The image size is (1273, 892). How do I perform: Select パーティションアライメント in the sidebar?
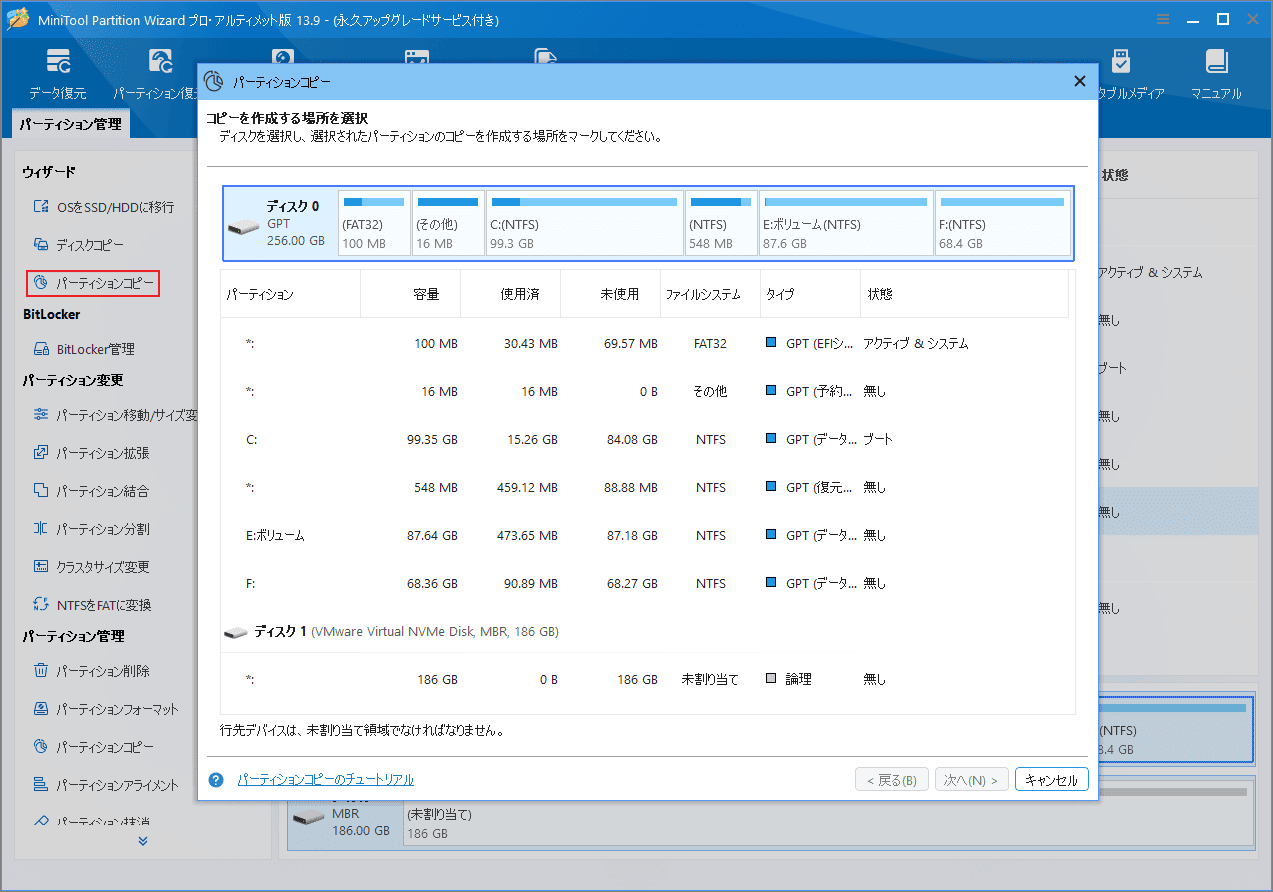(106, 785)
